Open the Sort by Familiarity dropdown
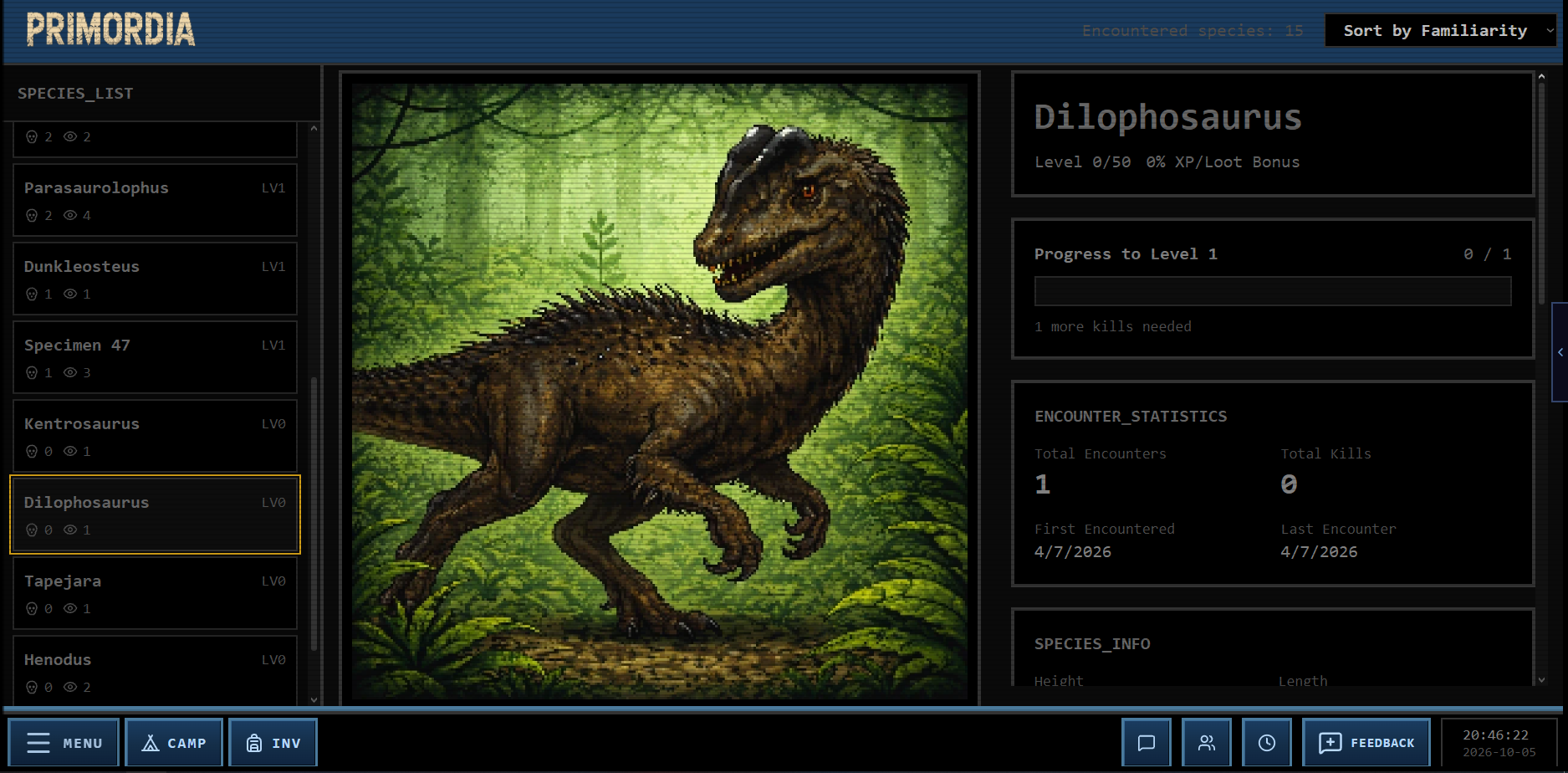This screenshot has height=773, width=1568. (1441, 31)
